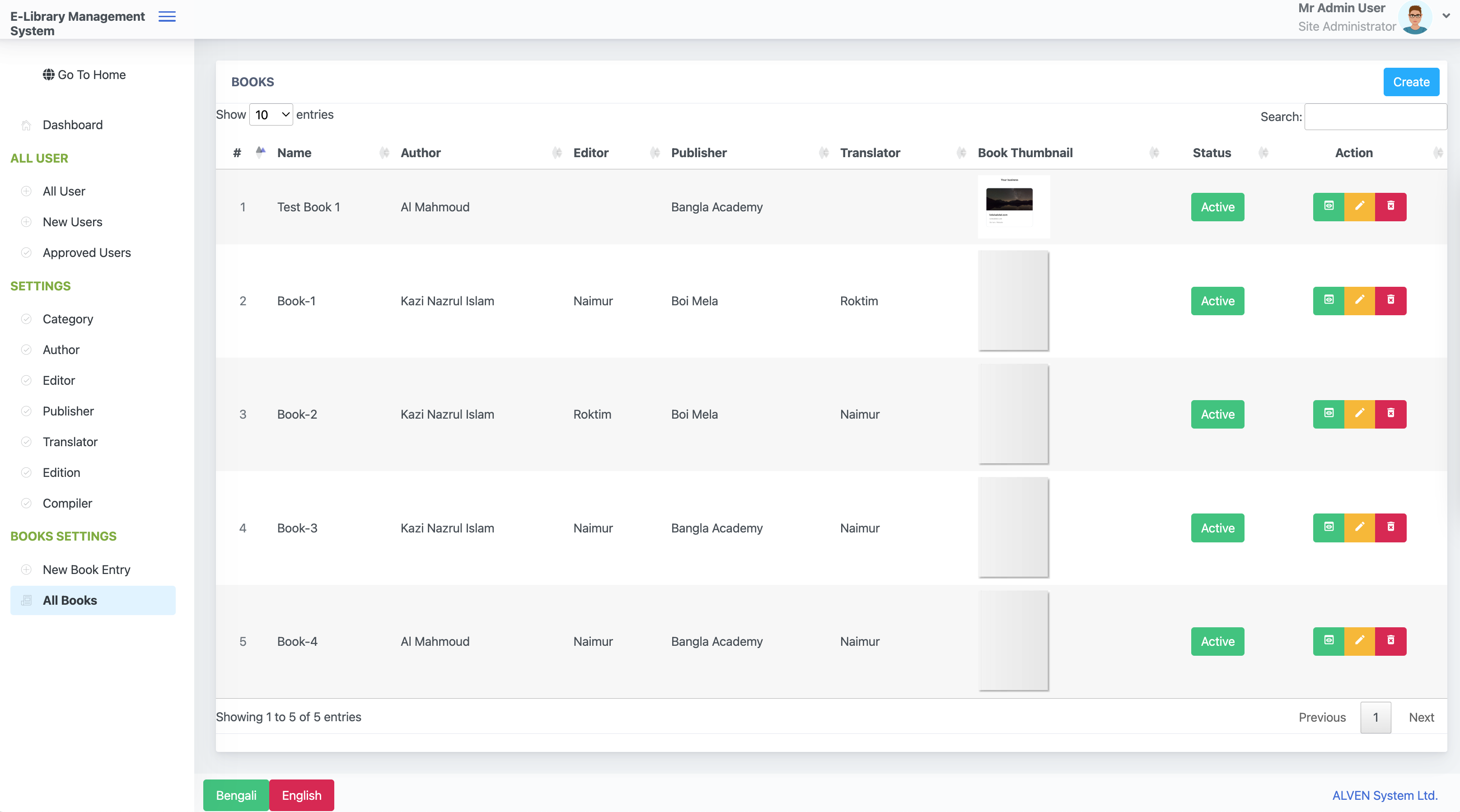The height and width of the screenshot is (812, 1460).
Task: Click Active status for Book-1
Action: 1217,301
